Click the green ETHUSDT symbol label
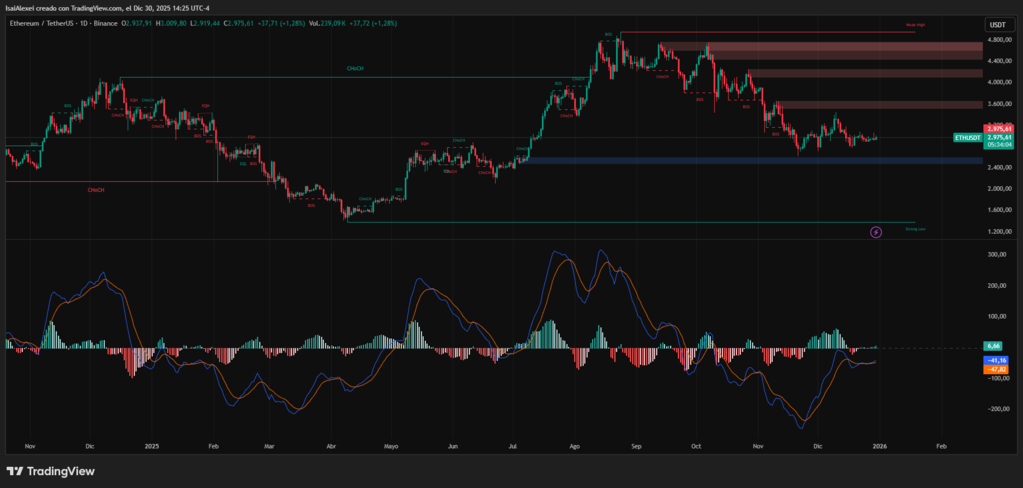Image resolution: width=1023 pixels, height=488 pixels. [x=967, y=137]
